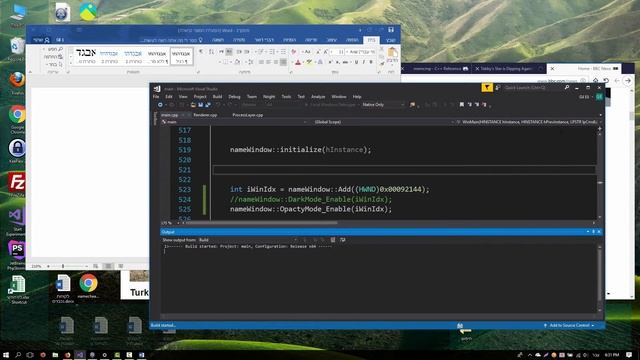Click the yellow notifications flag in Visual Studio
The image size is (640, 360).
coord(487,87)
